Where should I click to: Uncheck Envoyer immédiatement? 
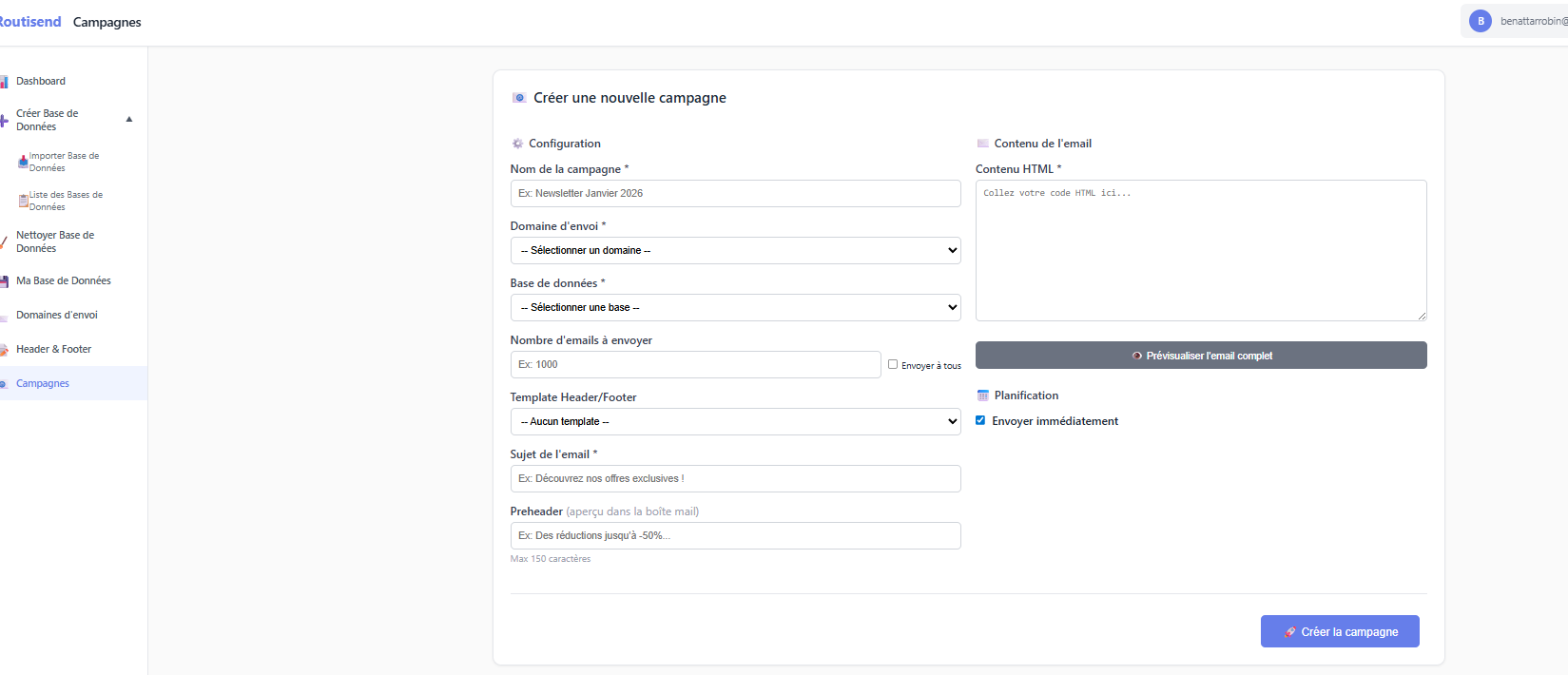[980, 420]
